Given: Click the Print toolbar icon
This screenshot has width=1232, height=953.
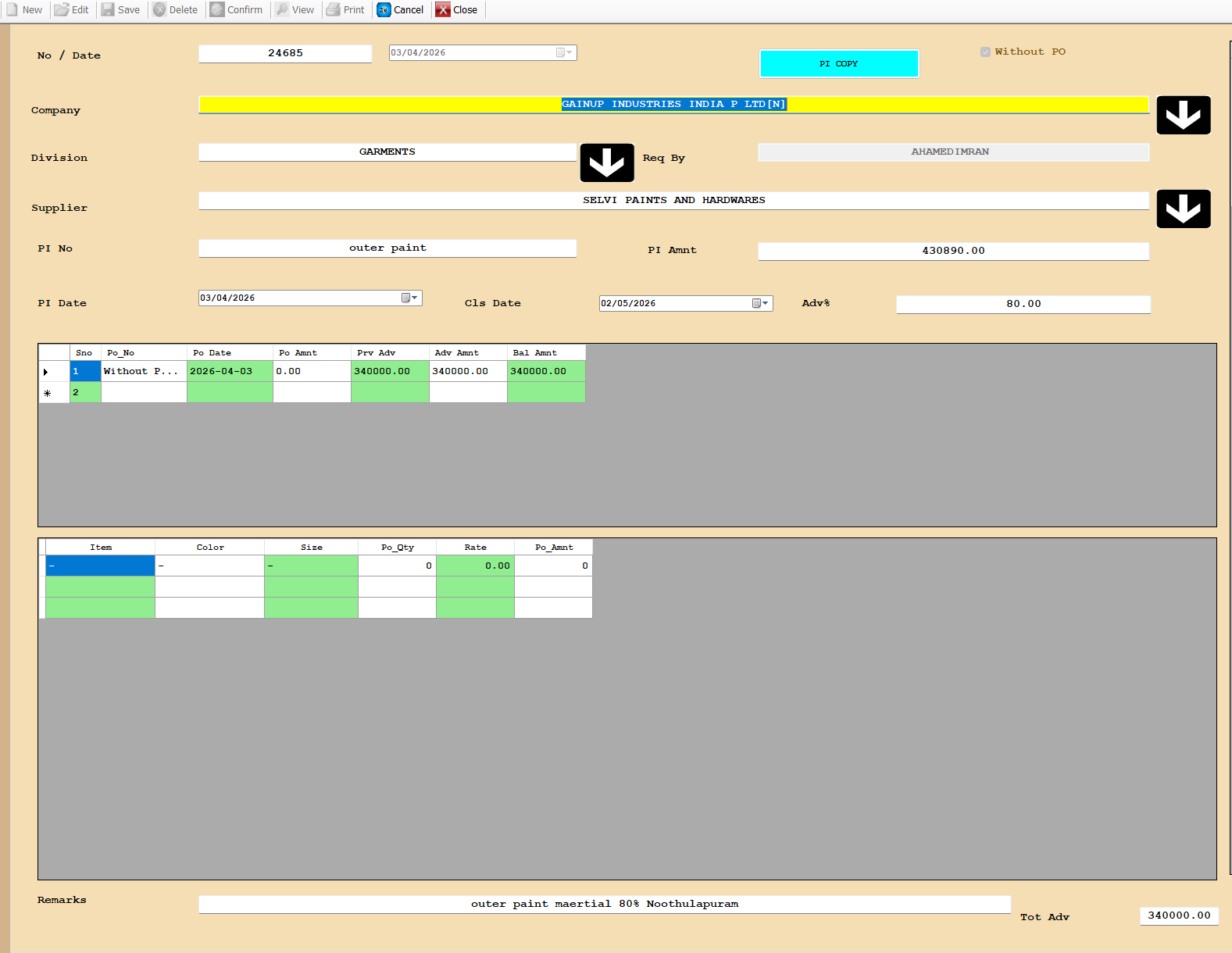Looking at the screenshot, I should coord(334,9).
